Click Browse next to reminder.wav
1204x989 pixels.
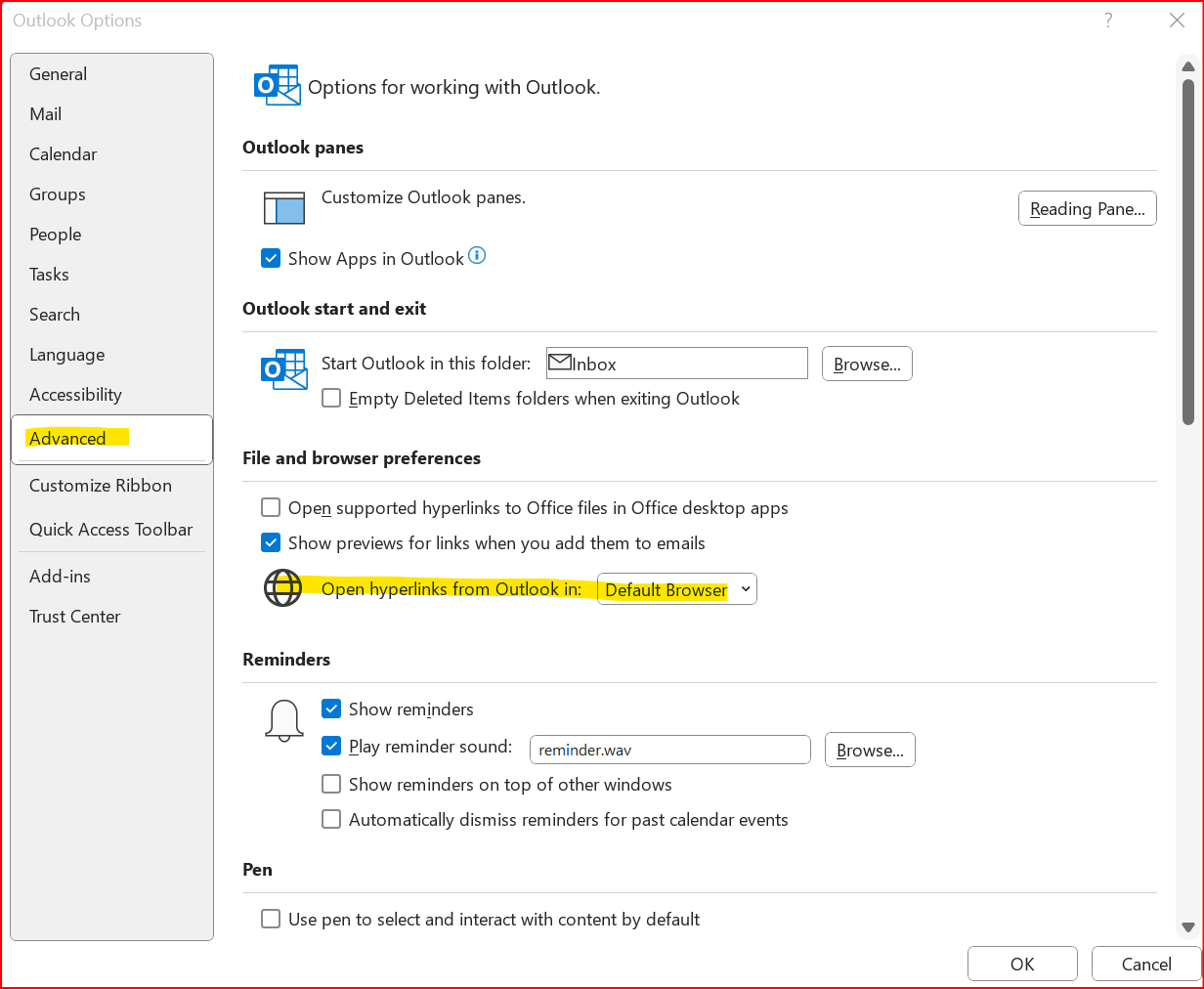(870, 750)
